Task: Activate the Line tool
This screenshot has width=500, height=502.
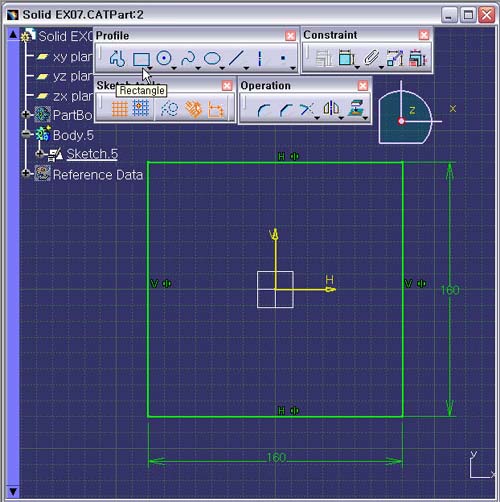Action: tap(236, 58)
